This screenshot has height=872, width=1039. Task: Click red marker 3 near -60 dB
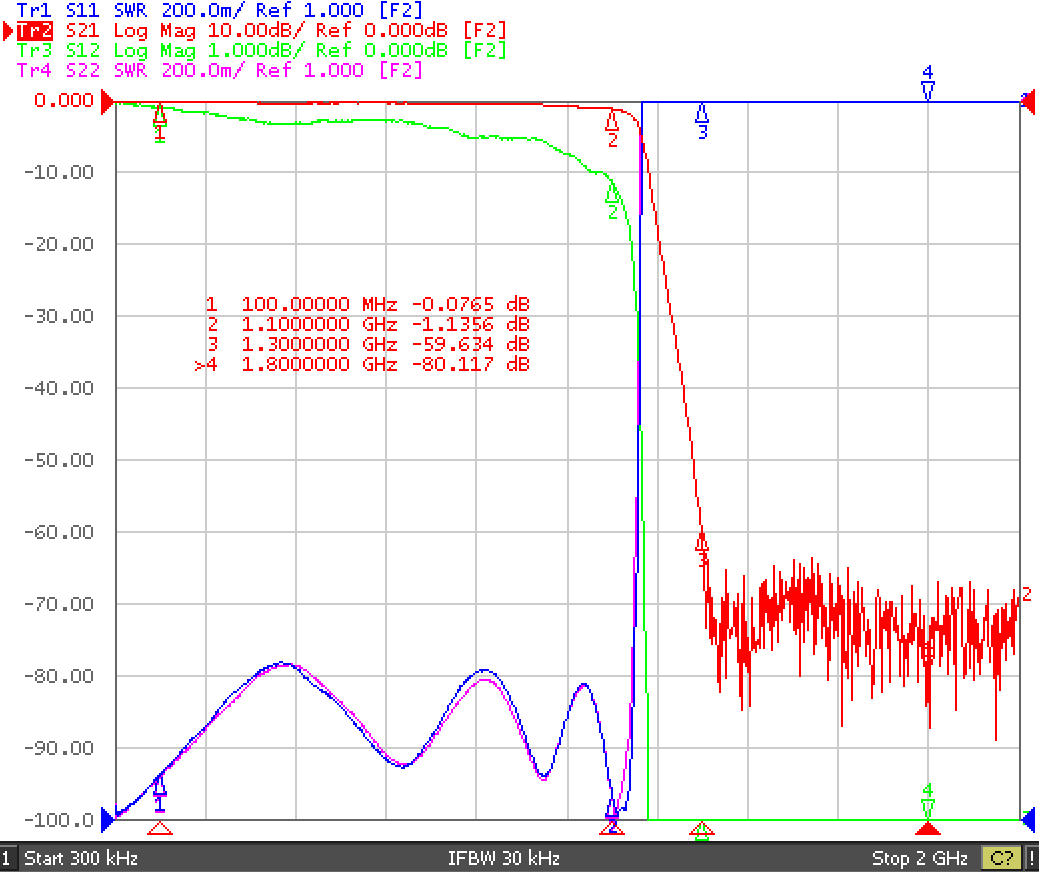click(x=702, y=550)
